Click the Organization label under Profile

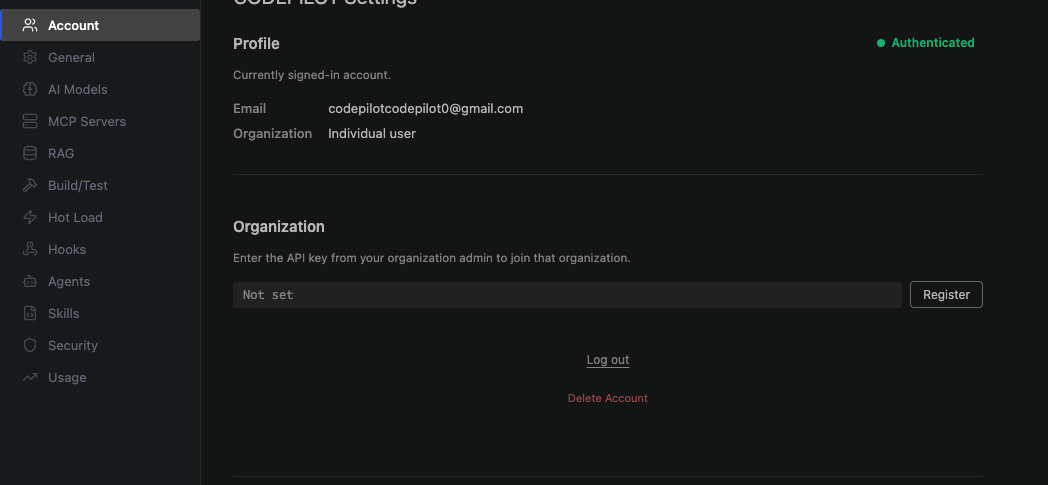pyautogui.click(x=273, y=134)
